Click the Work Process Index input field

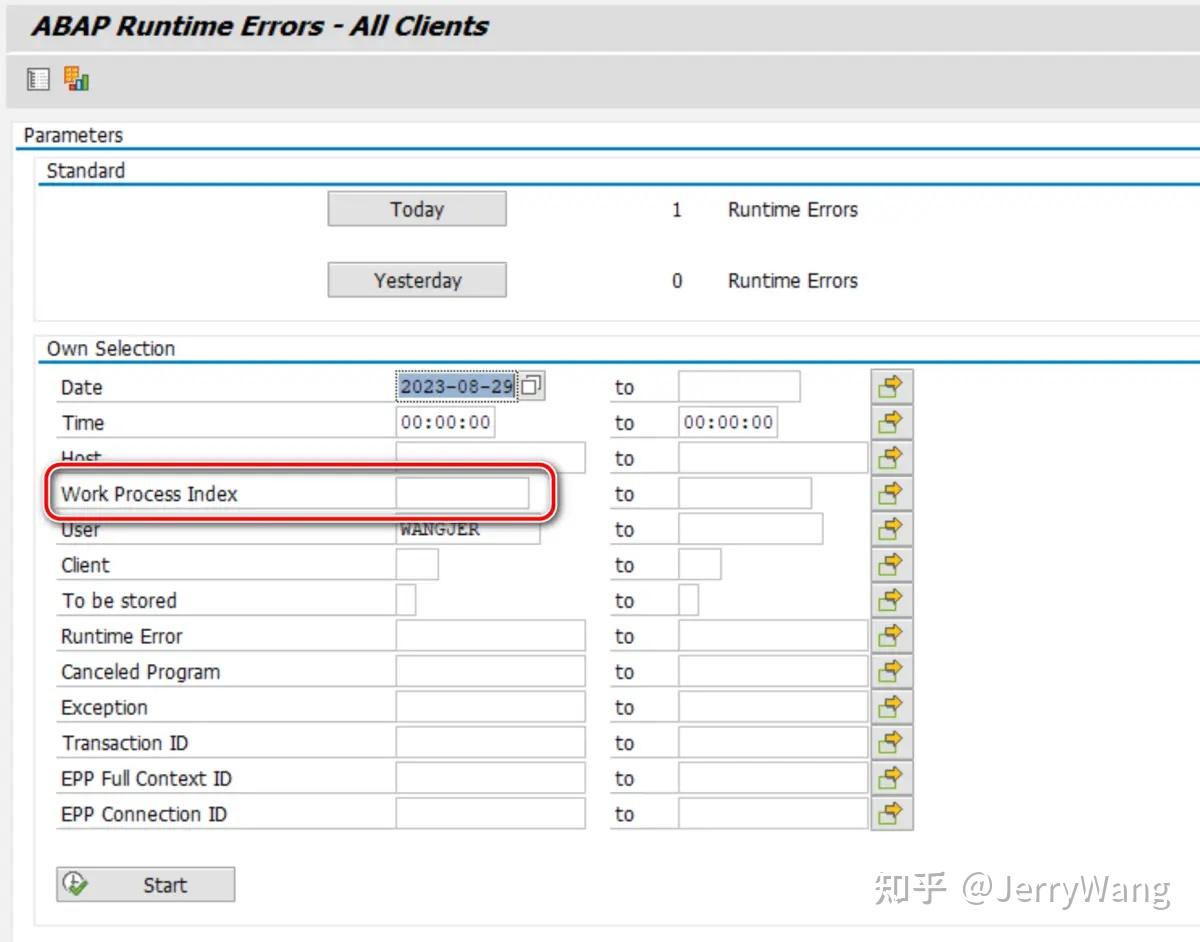tap(465, 492)
